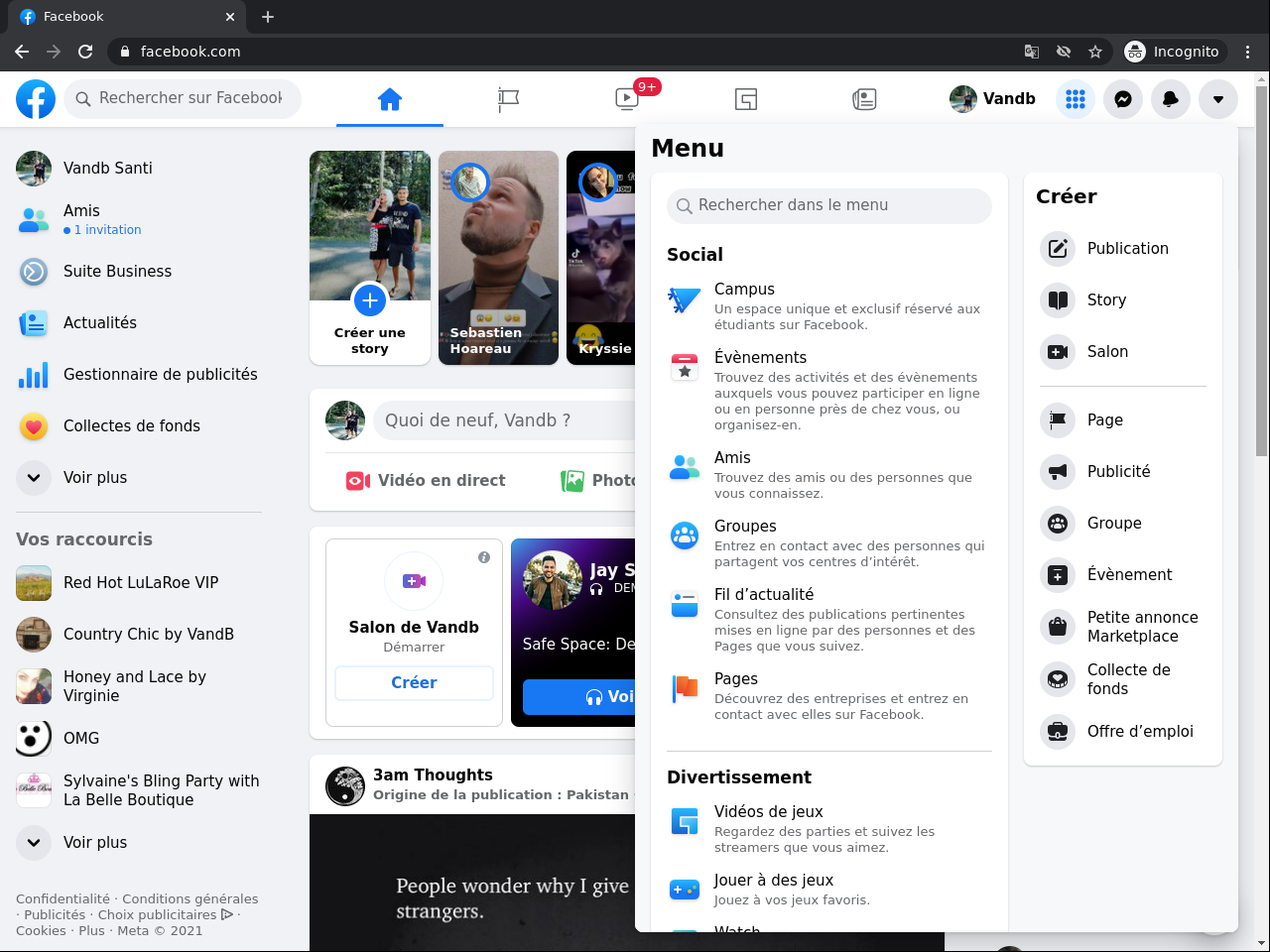Open the 3am Thoughts page link
Image resolution: width=1270 pixels, height=952 pixels.
(433, 775)
